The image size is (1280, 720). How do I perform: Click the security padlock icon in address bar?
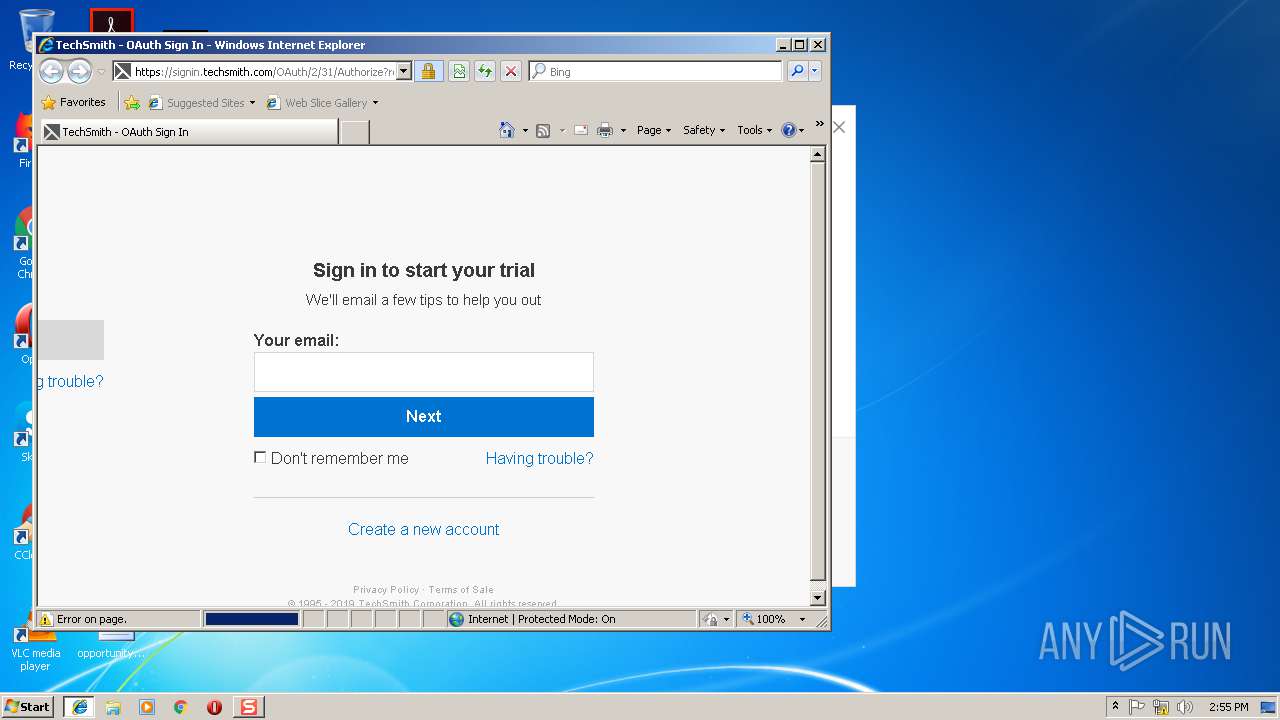tap(428, 71)
